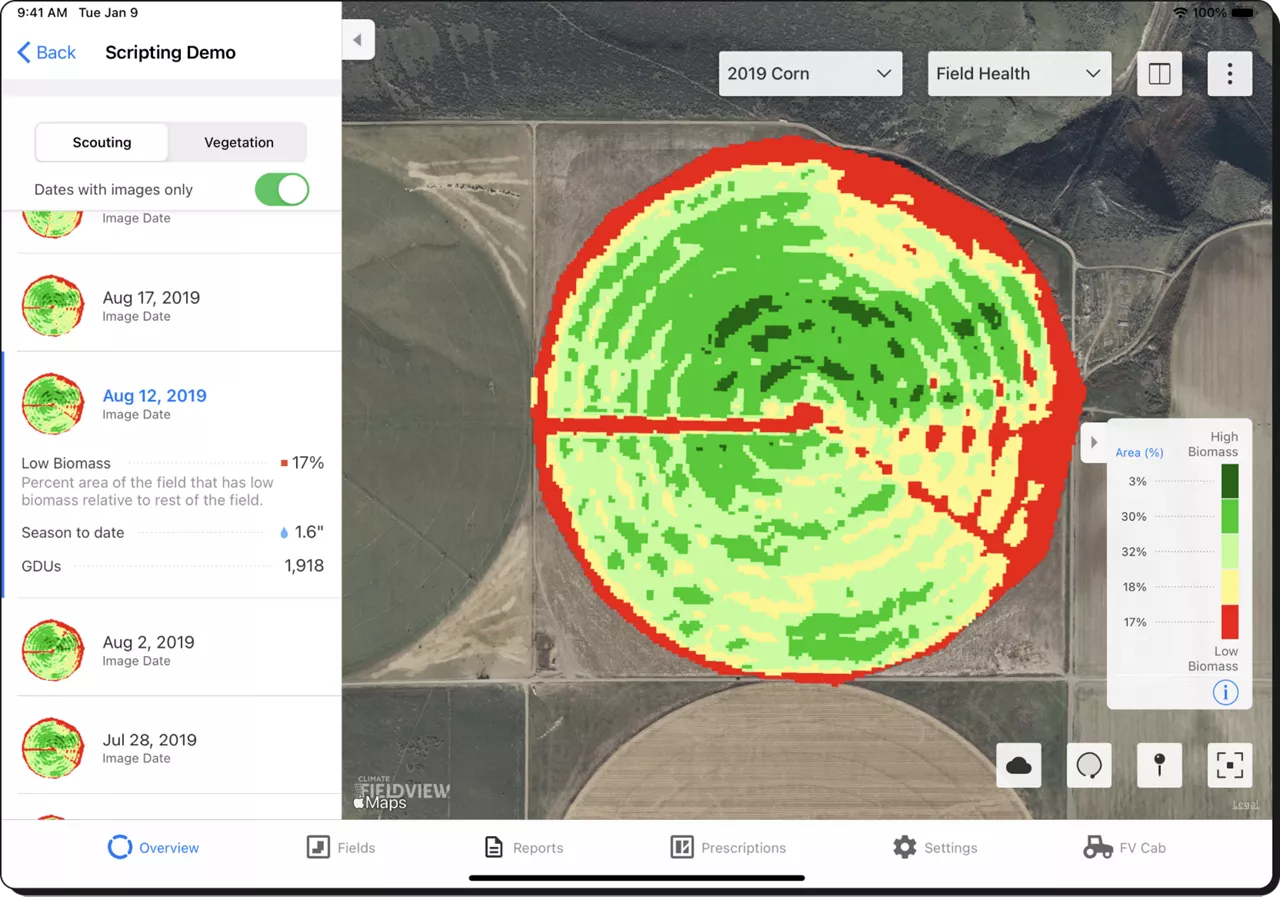Collapse the biomass legend panel arrow
1280x897 pixels.
pyautogui.click(x=1094, y=442)
